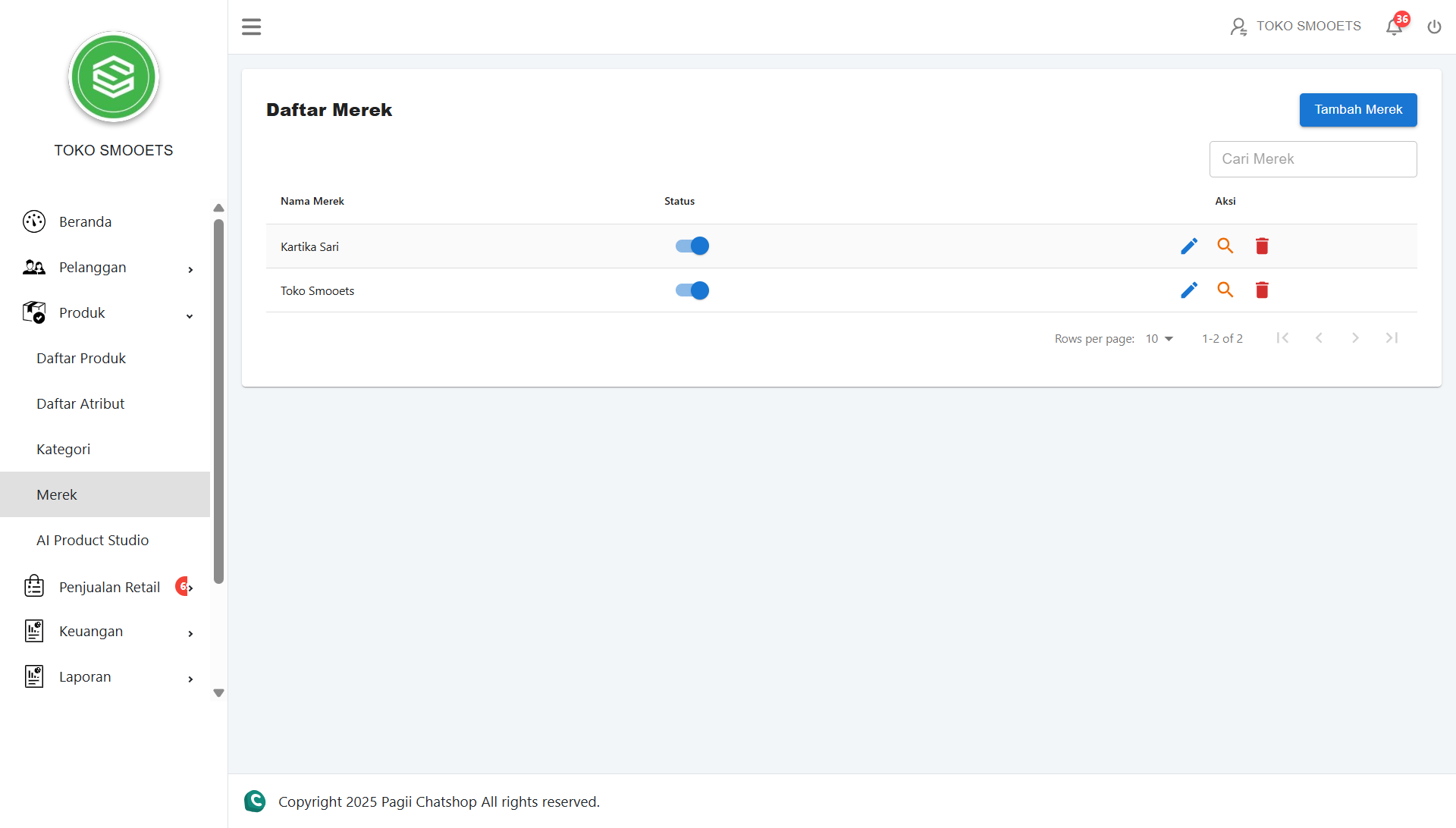Viewport: 1456px width, 828px height.
Task: Click the power logout icon
Action: tap(1434, 27)
